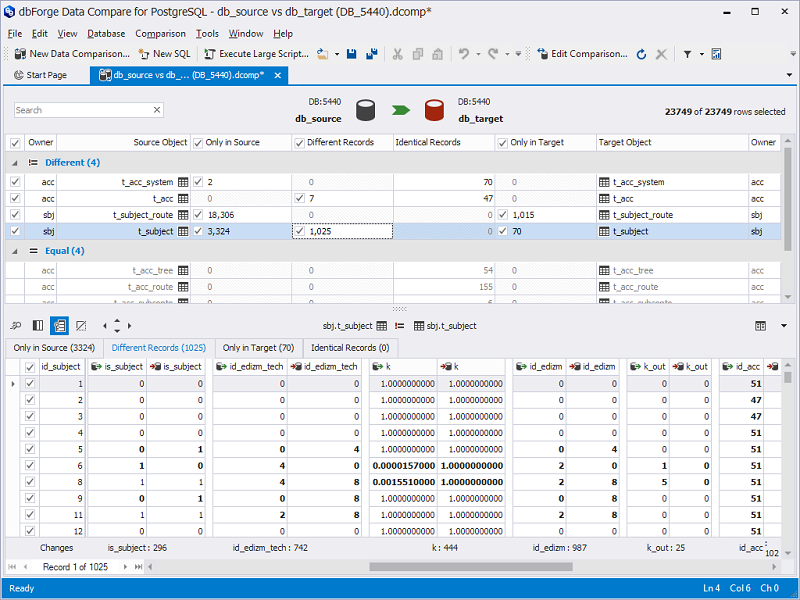Go to next difference arrow

[x=129, y=326]
